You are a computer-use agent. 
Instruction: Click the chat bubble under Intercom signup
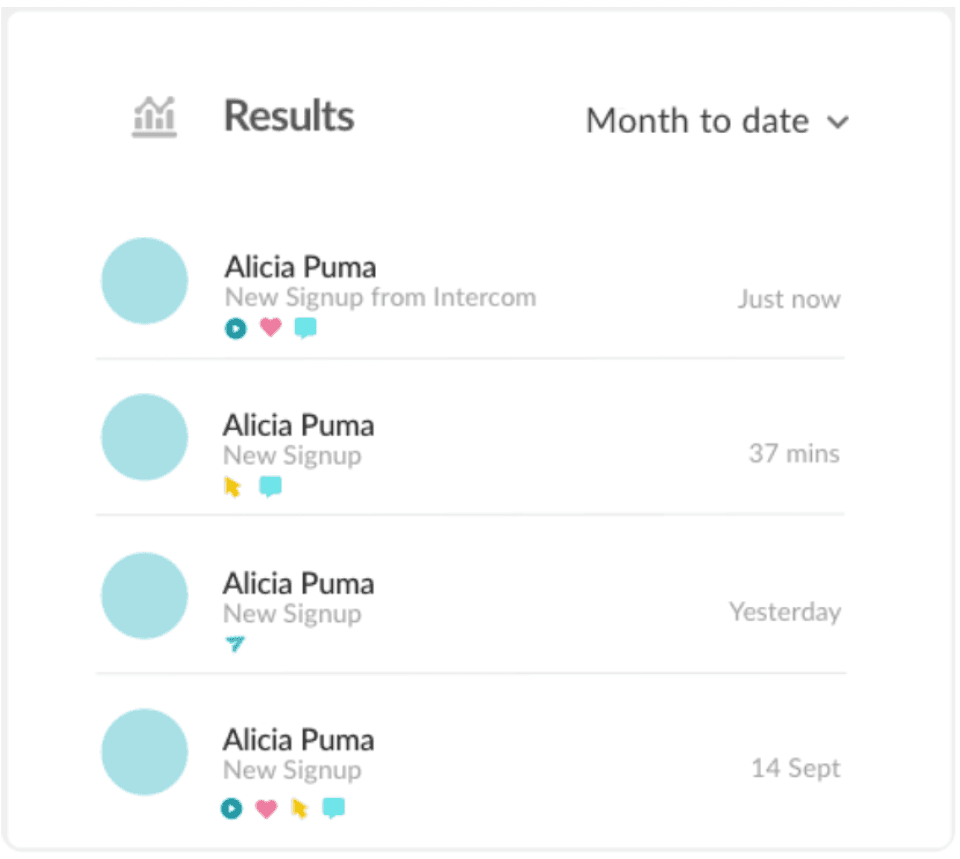(306, 328)
